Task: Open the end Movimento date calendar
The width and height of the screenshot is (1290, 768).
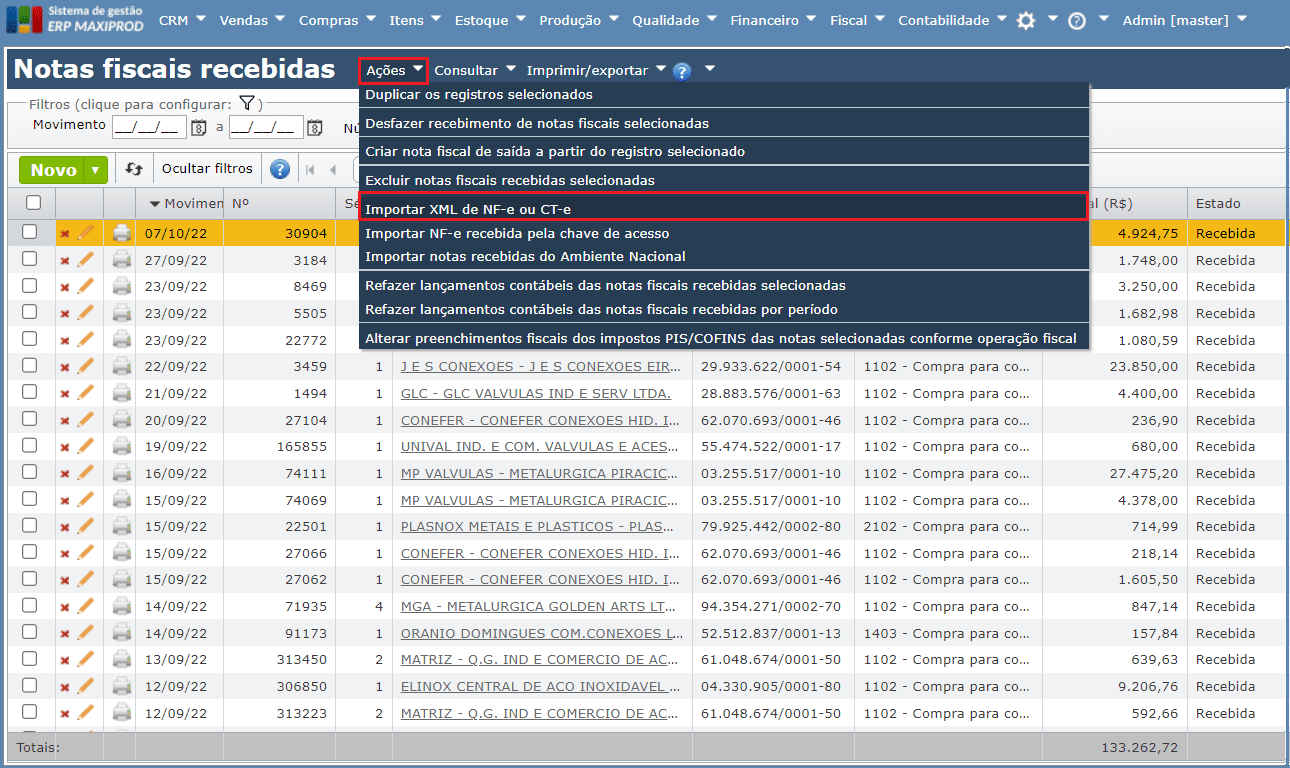Action: [315, 127]
